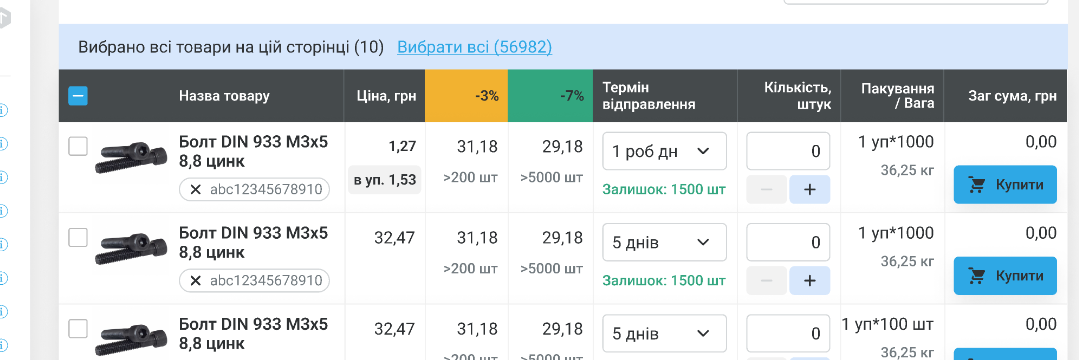This screenshot has height=360, width=1079.
Task: Decrease quantity with minus in first row
Action: click(767, 189)
